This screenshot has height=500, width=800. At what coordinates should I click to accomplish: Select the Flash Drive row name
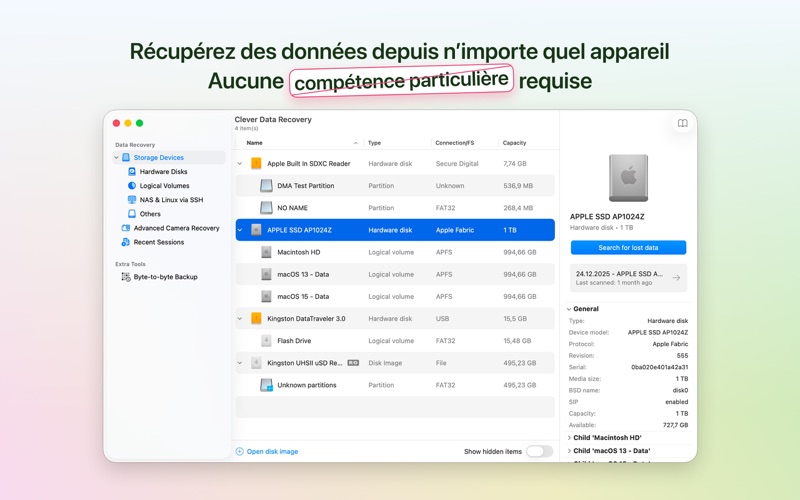(294, 341)
